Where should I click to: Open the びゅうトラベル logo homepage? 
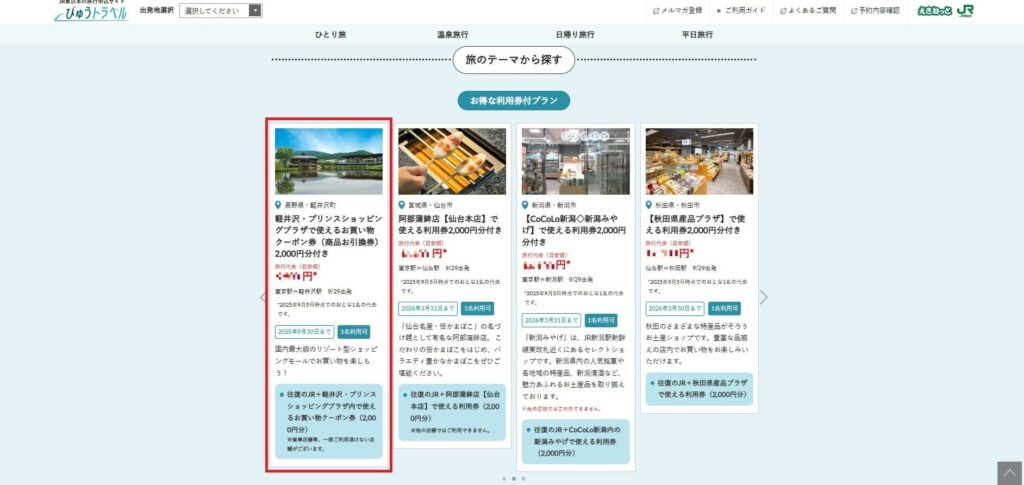[x=91, y=11]
